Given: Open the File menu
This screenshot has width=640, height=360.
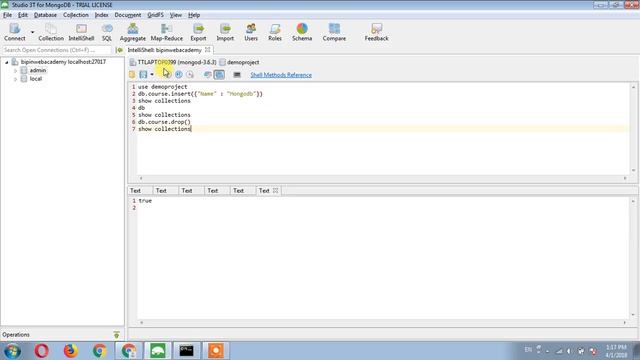Looking at the screenshot, I should (x=7, y=15).
